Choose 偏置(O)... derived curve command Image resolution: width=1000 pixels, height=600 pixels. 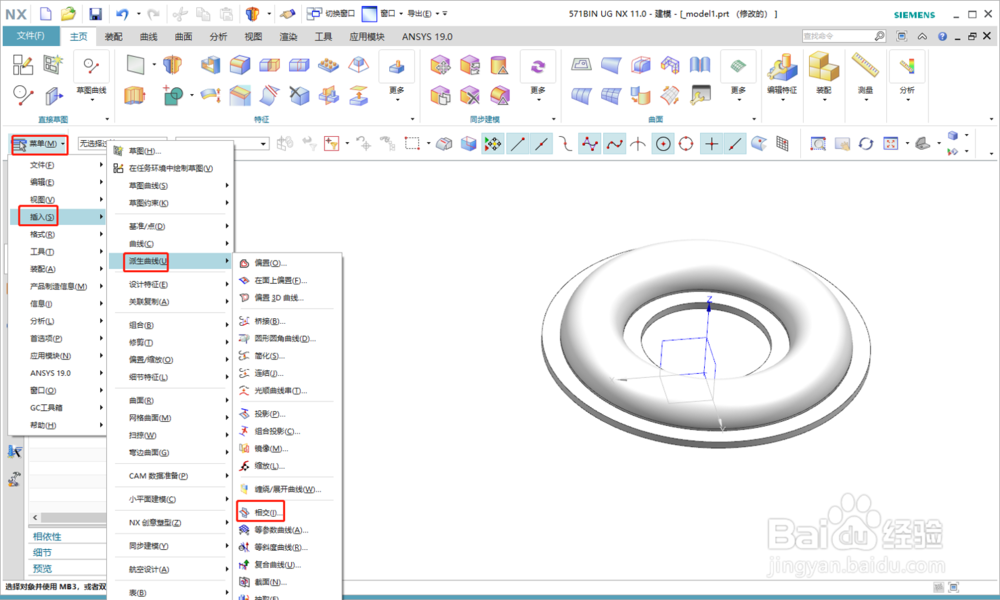pyautogui.click(x=288, y=263)
